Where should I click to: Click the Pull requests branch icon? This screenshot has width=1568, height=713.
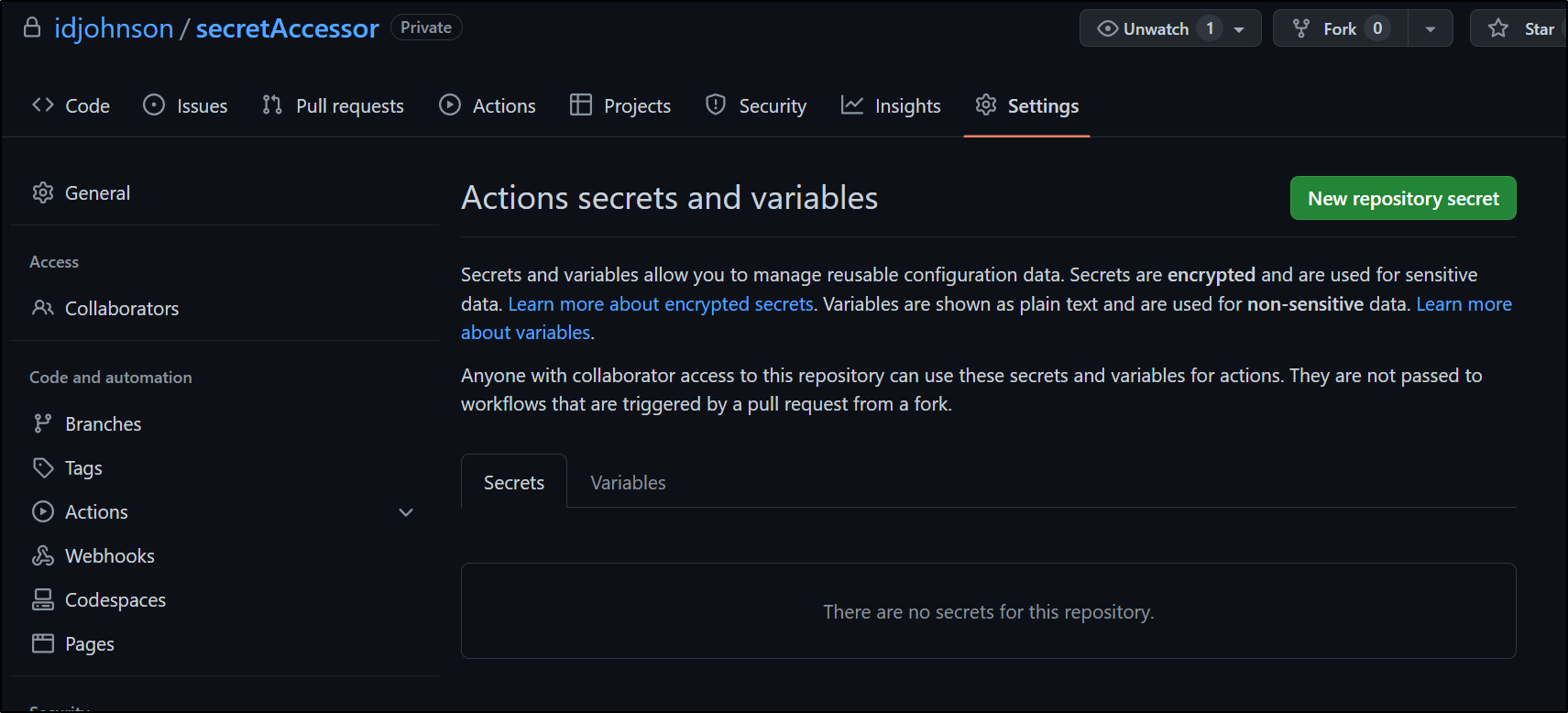(272, 105)
